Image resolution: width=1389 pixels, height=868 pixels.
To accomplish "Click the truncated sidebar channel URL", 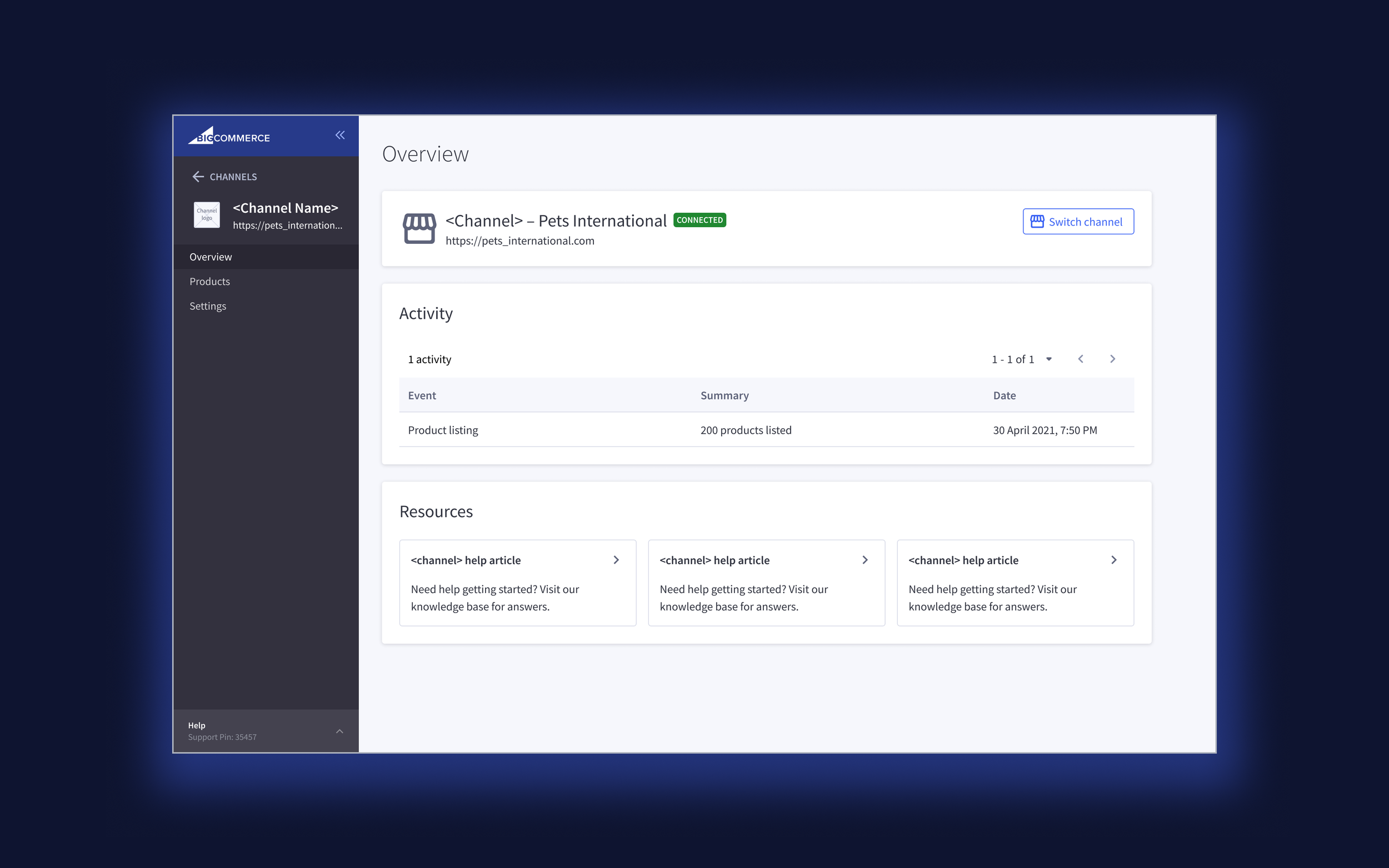I will click(x=287, y=225).
